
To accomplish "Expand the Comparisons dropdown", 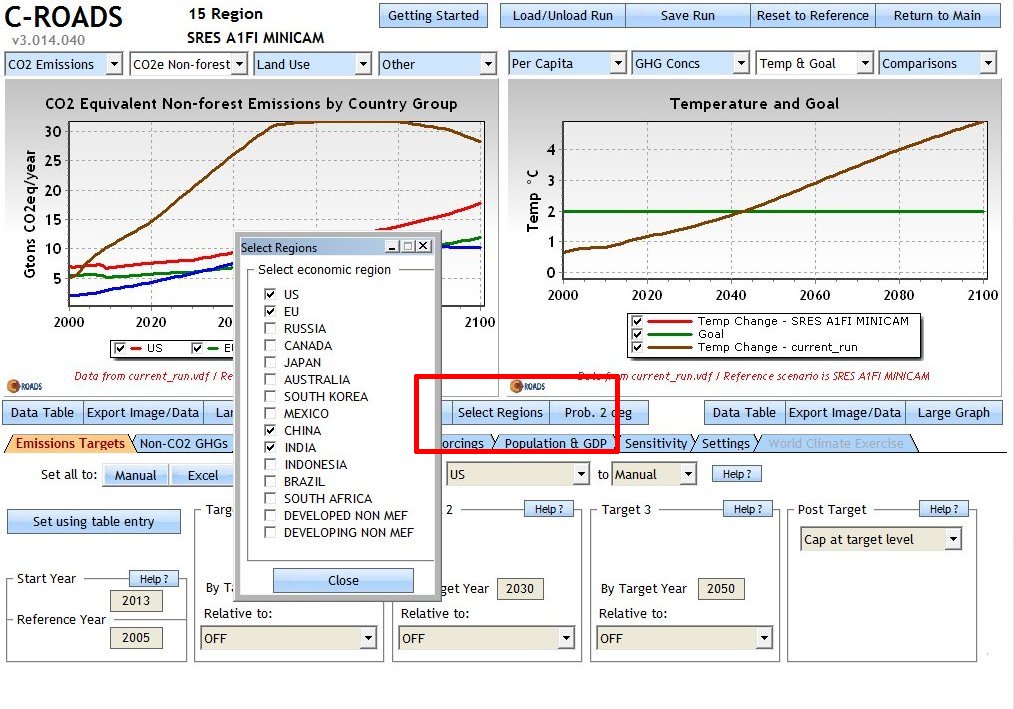I will [x=938, y=63].
